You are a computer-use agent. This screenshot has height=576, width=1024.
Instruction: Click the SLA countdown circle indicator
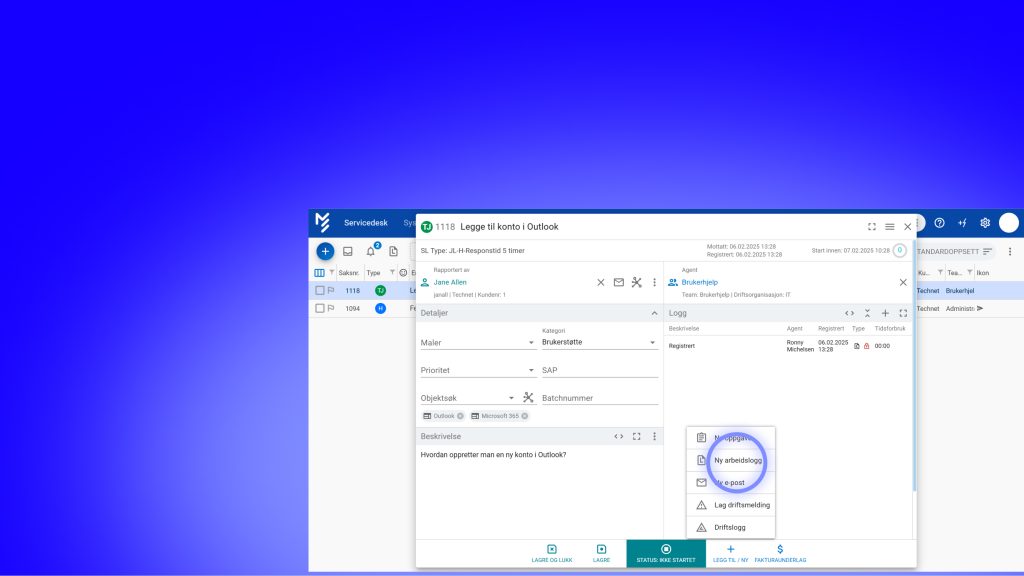coord(899,251)
